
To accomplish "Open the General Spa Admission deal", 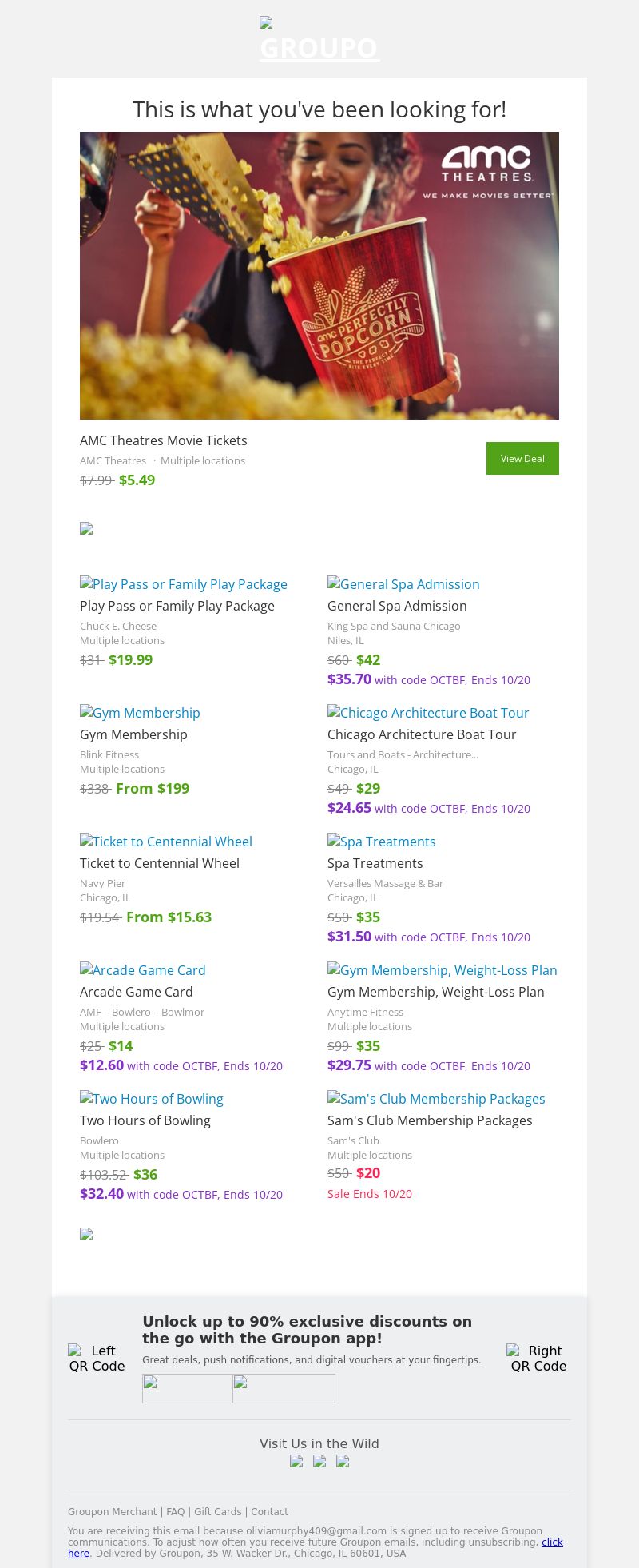I will [403, 584].
